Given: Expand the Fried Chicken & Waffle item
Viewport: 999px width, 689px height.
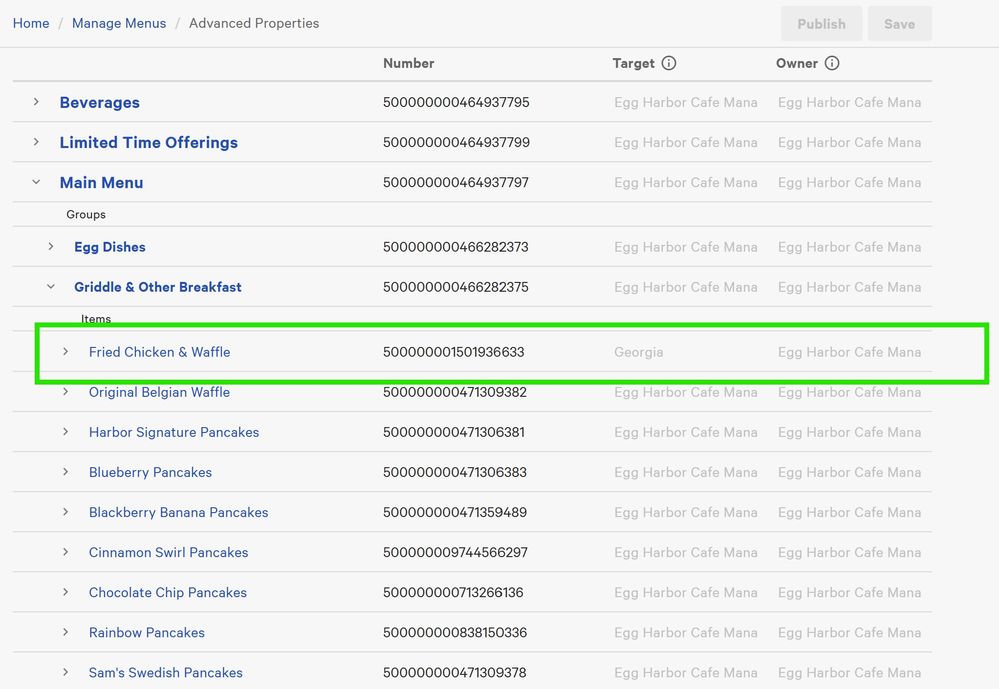Looking at the screenshot, I should click(x=66, y=352).
